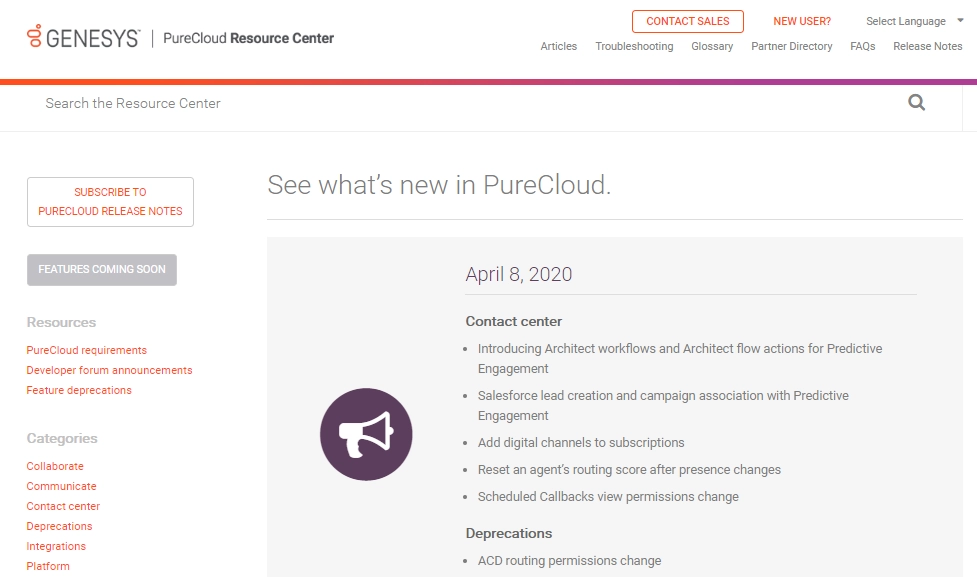The height and width of the screenshot is (577, 977).
Task: Select the Contact center category
Action: (63, 506)
